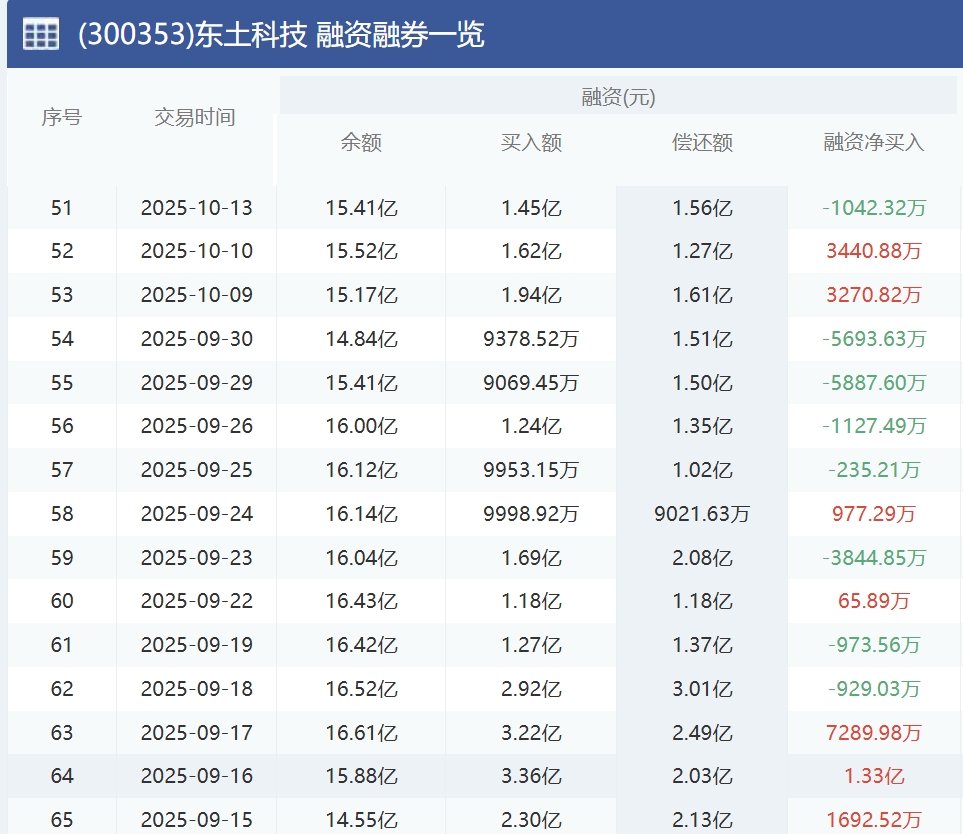
Task: Click buy amount 9953.15万
Action: tap(531, 470)
